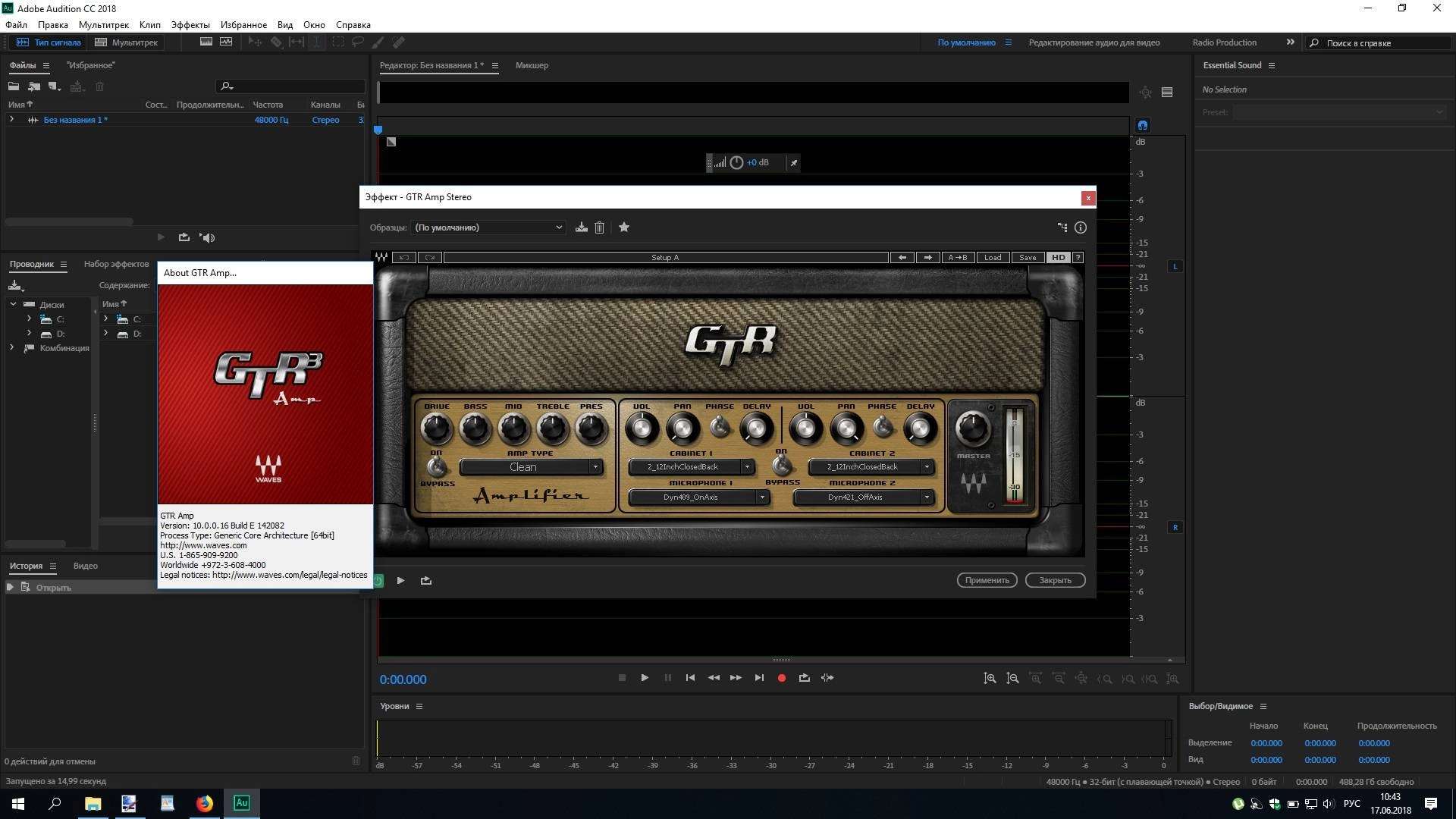The image size is (1456, 819).
Task: Click the Treble knob on the amplifier
Action: 552,429
